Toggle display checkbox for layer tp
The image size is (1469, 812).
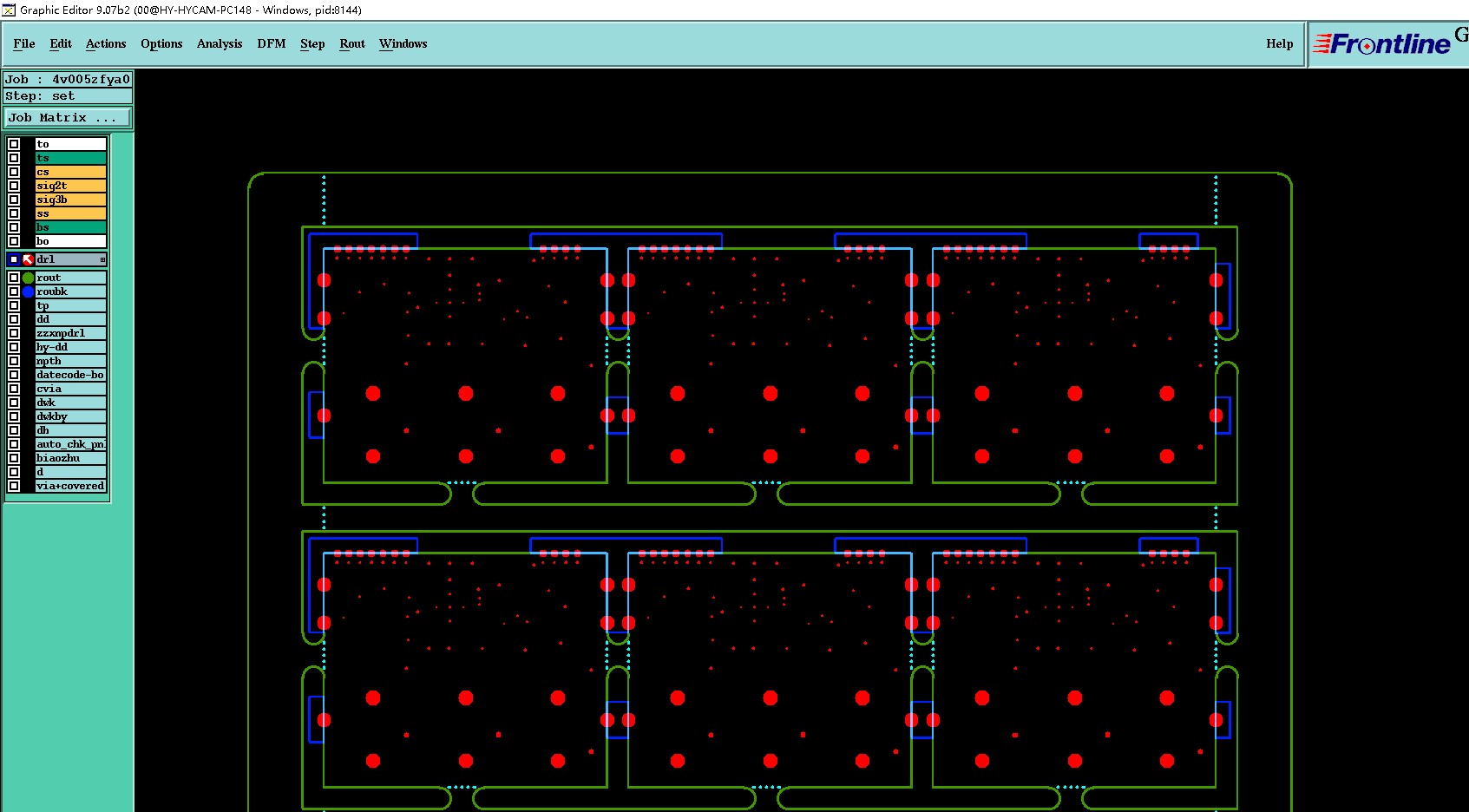point(14,305)
